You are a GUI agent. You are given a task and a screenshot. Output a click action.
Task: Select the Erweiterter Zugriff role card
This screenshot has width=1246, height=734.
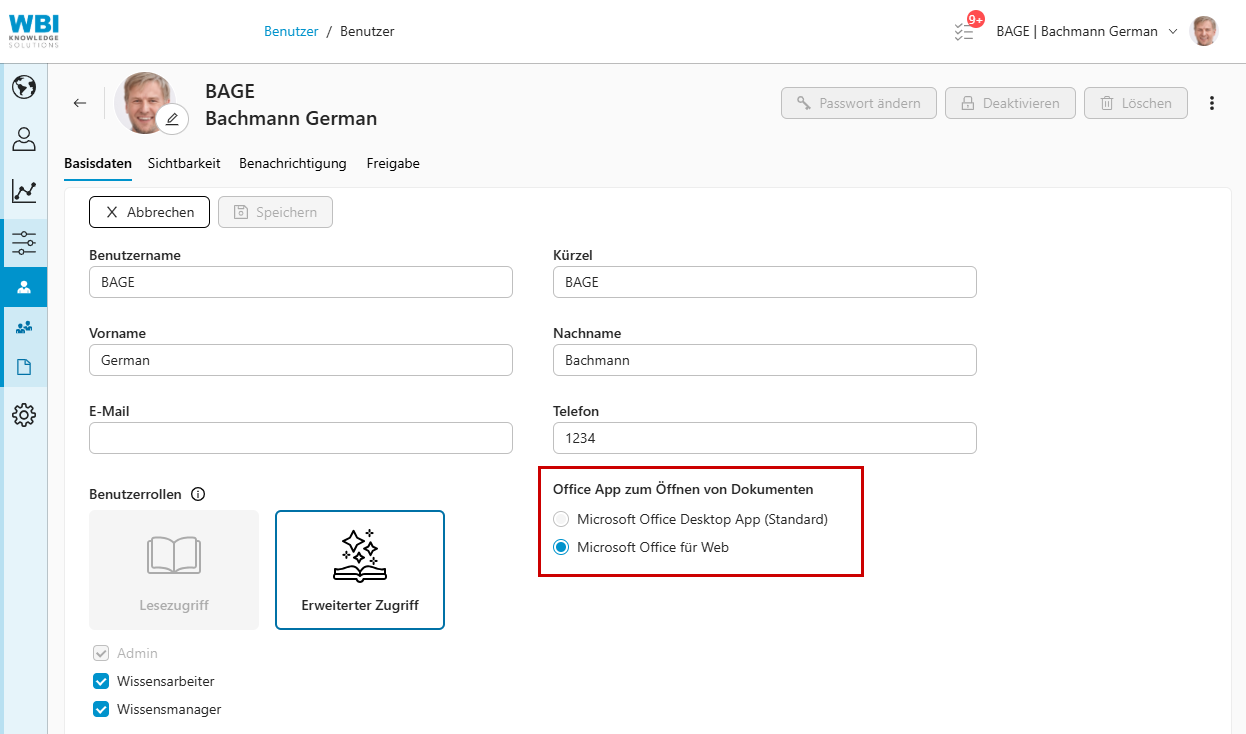pyautogui.click(x=359, y=569)
